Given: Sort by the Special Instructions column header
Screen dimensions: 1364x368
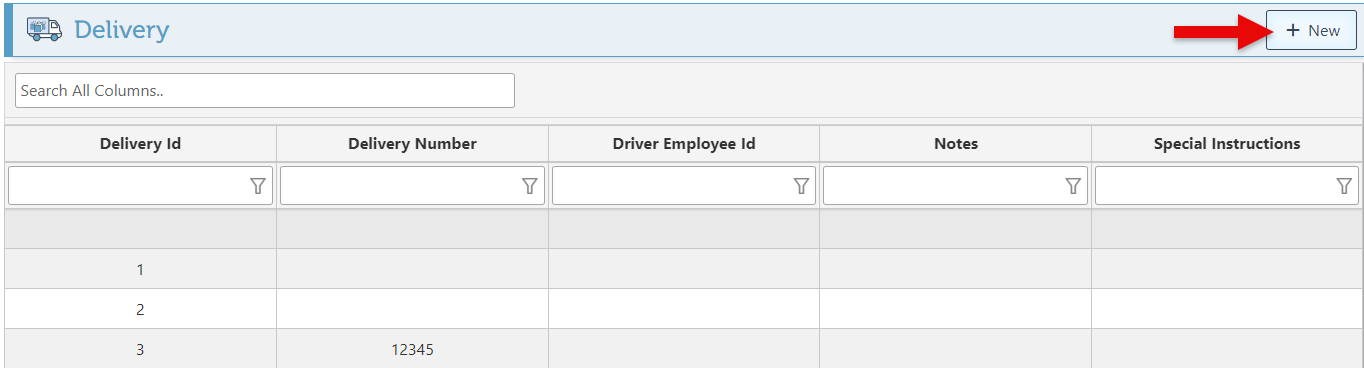Looking at the screenshot, I should point(1227,144).
